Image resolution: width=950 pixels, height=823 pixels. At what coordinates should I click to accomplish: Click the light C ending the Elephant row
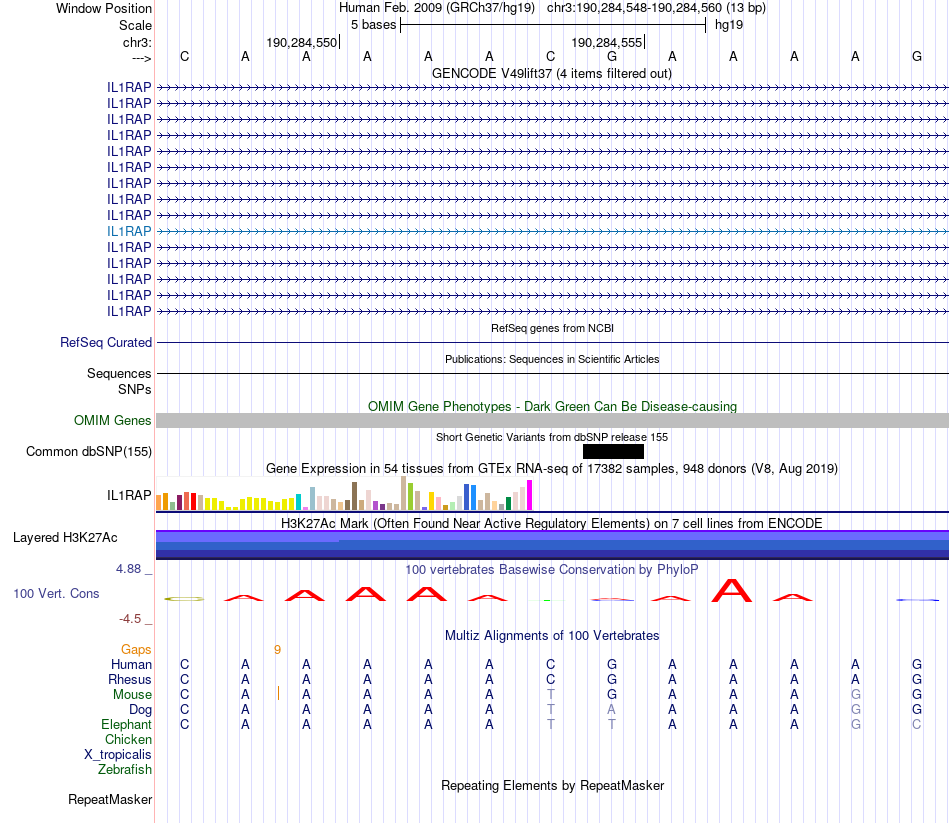pyautogui.click(x=917, y=725)
